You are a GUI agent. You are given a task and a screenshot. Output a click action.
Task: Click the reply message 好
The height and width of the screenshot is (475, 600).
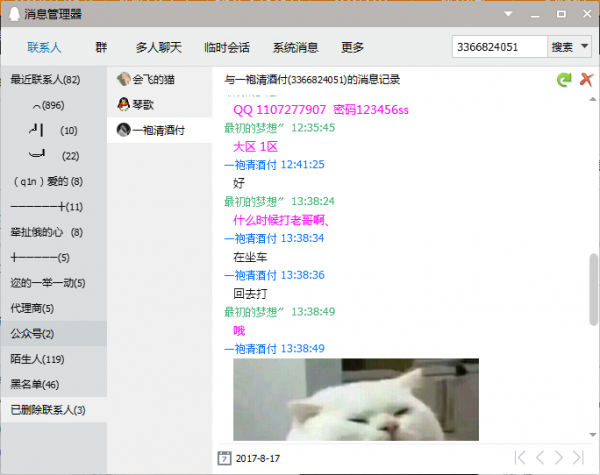[239, 183]
